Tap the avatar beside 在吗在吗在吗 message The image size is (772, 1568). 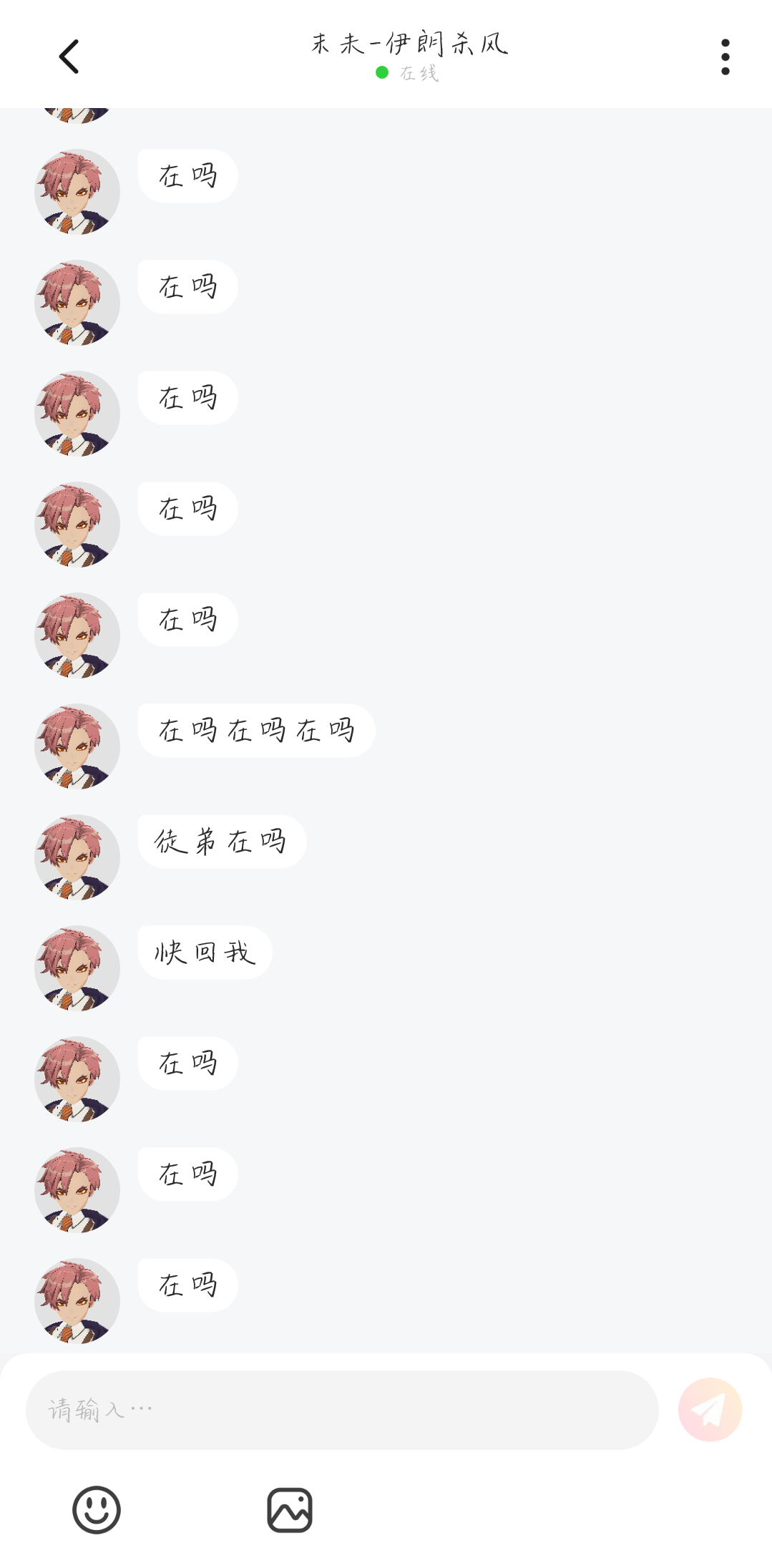(x=77, y=746)
